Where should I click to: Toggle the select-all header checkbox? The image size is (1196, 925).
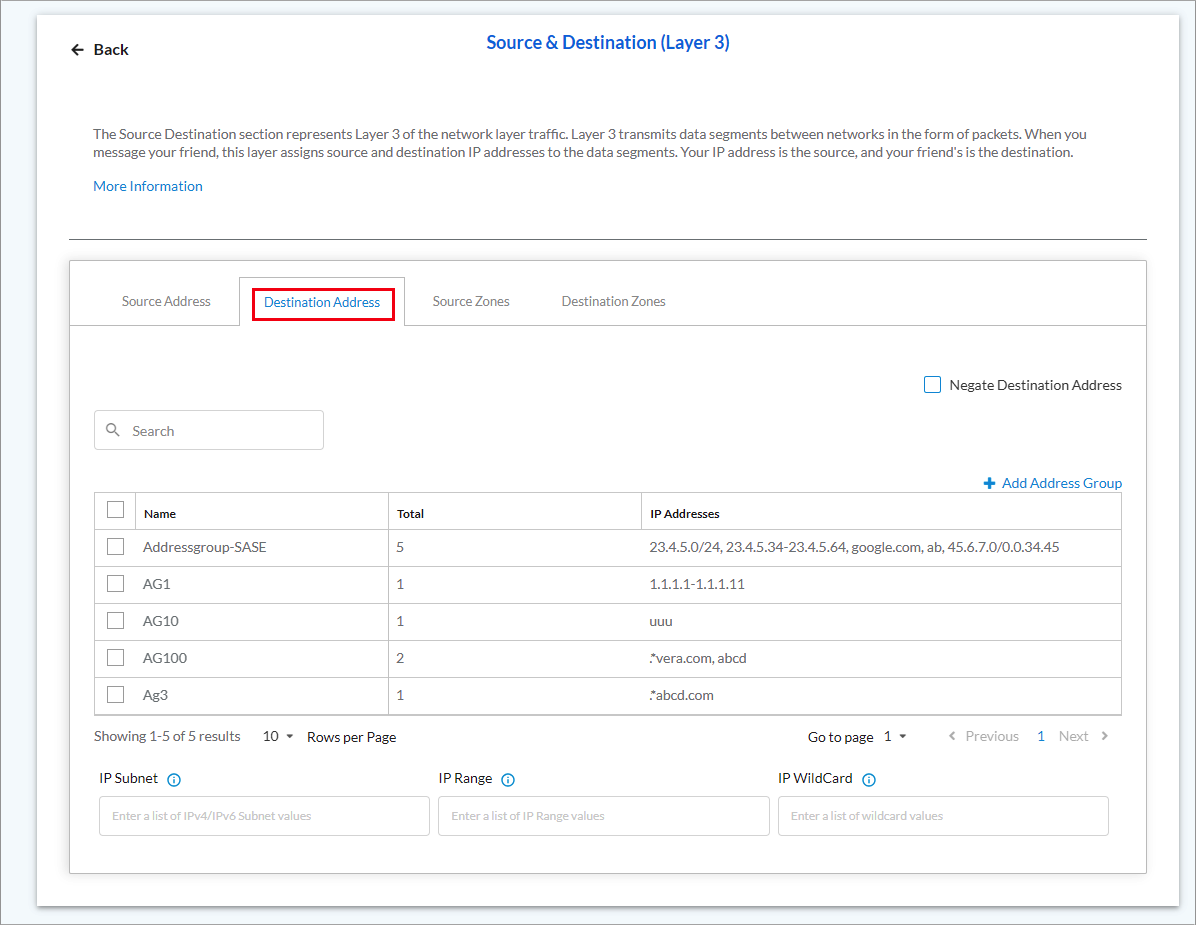pos(116,510)
